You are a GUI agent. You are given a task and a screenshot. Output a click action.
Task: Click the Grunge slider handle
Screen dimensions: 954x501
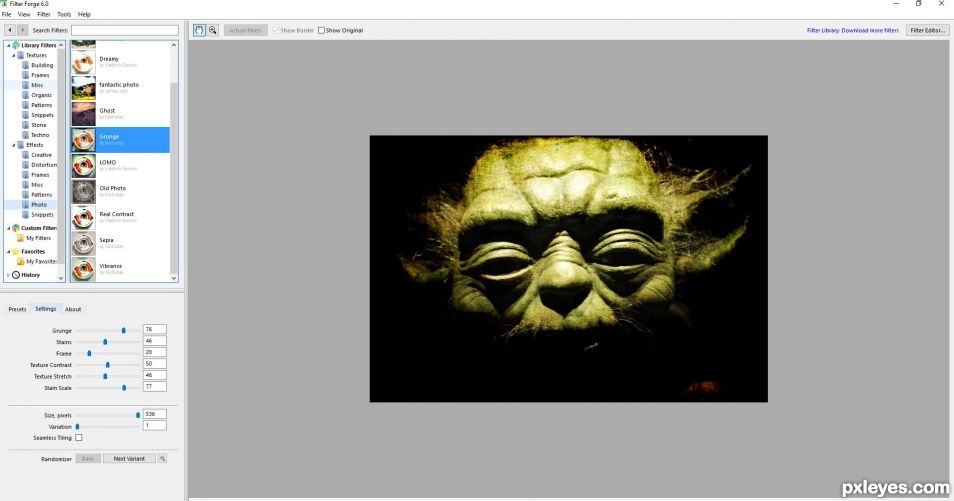tap(124, 331)
